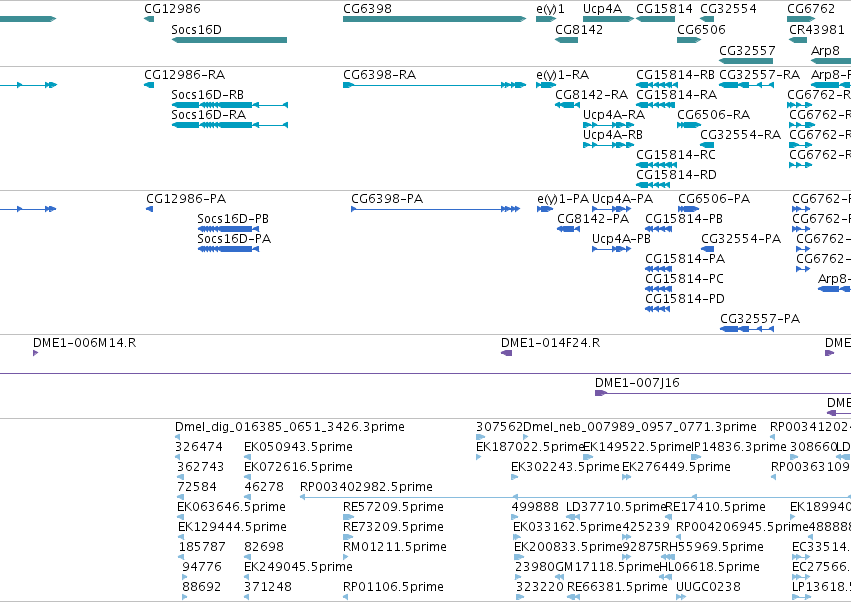Select EST RM01211.5prime

[346, 557]
